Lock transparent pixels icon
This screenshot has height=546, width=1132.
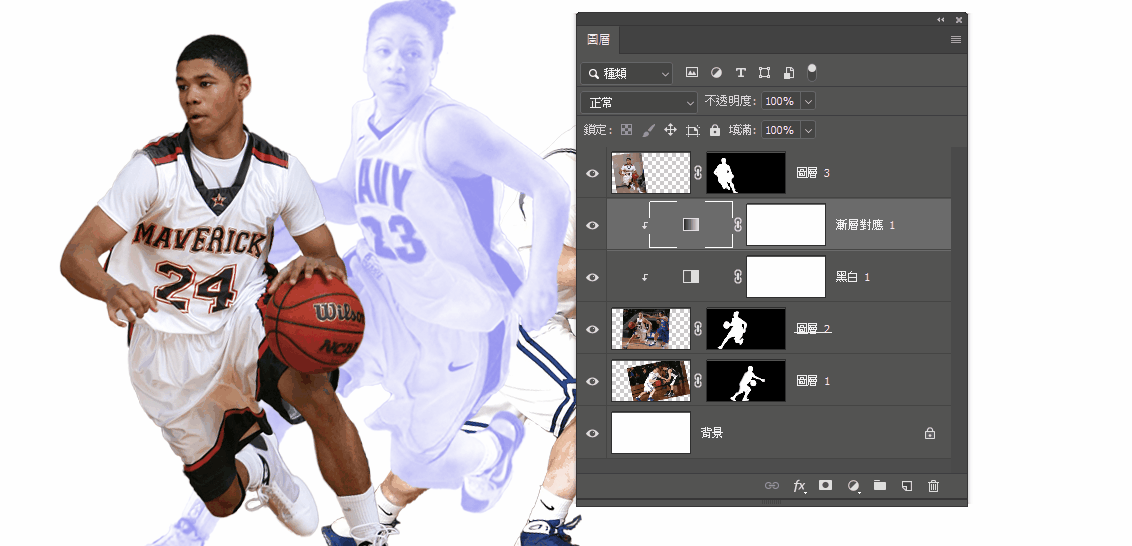click(627, 130)
